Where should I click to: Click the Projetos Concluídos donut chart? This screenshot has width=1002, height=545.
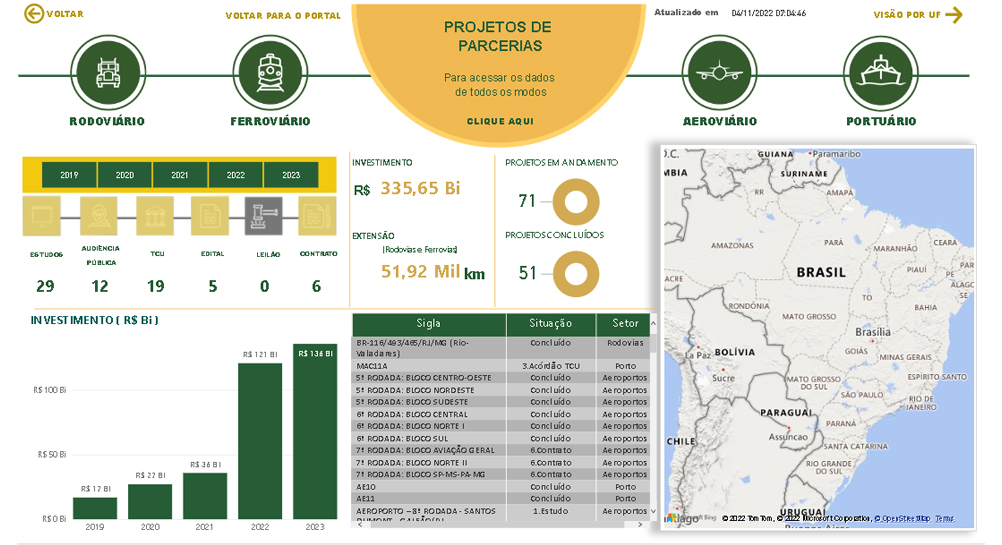point(576,274)
